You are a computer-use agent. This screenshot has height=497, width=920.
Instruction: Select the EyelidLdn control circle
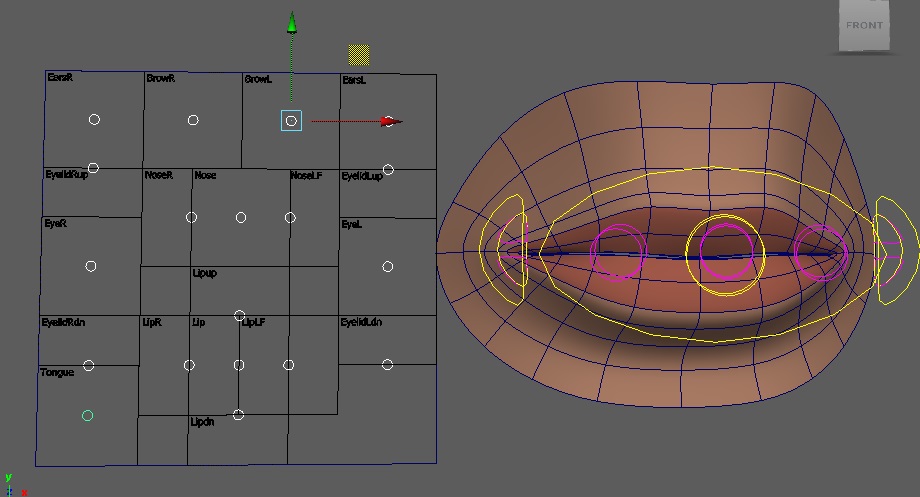(x=388, y=365)
